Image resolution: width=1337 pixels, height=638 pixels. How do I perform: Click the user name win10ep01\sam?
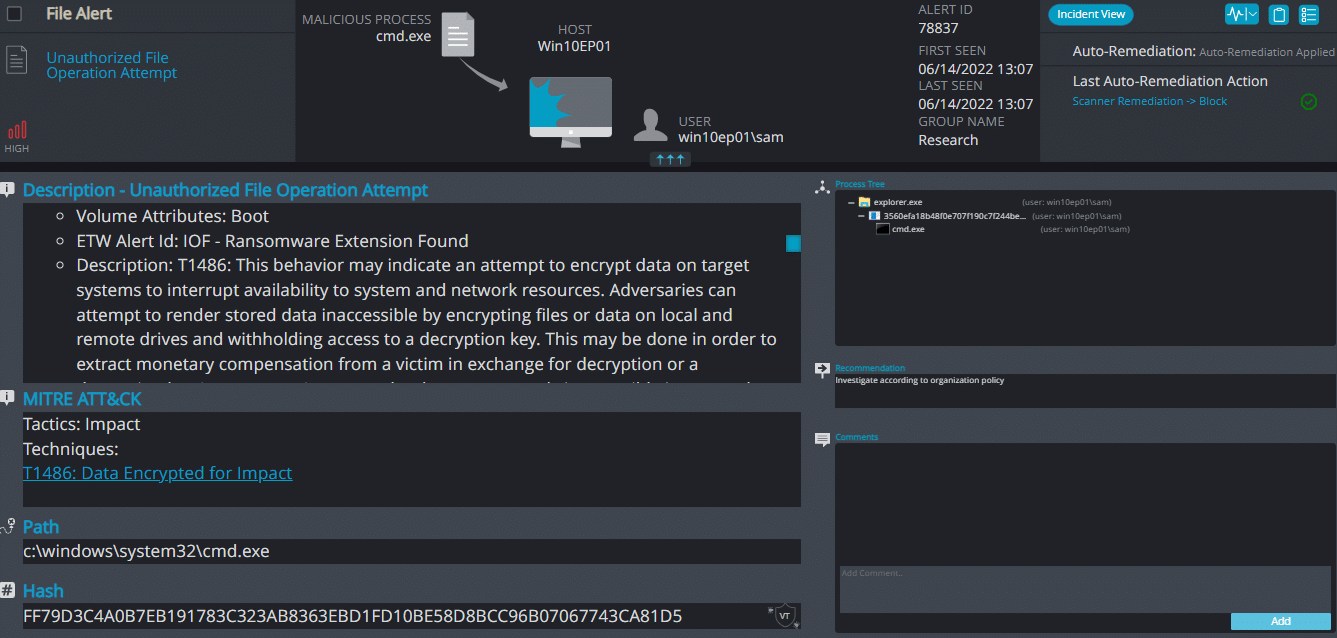pyautogui.click(x=731, y=137)
